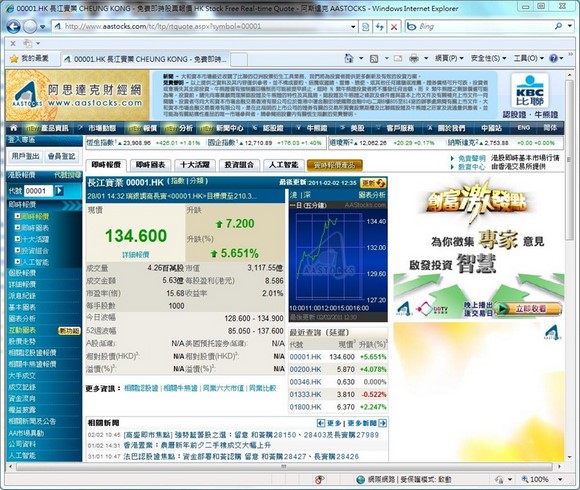
Task: Switch site language to ENG
Action: [523, 128]
